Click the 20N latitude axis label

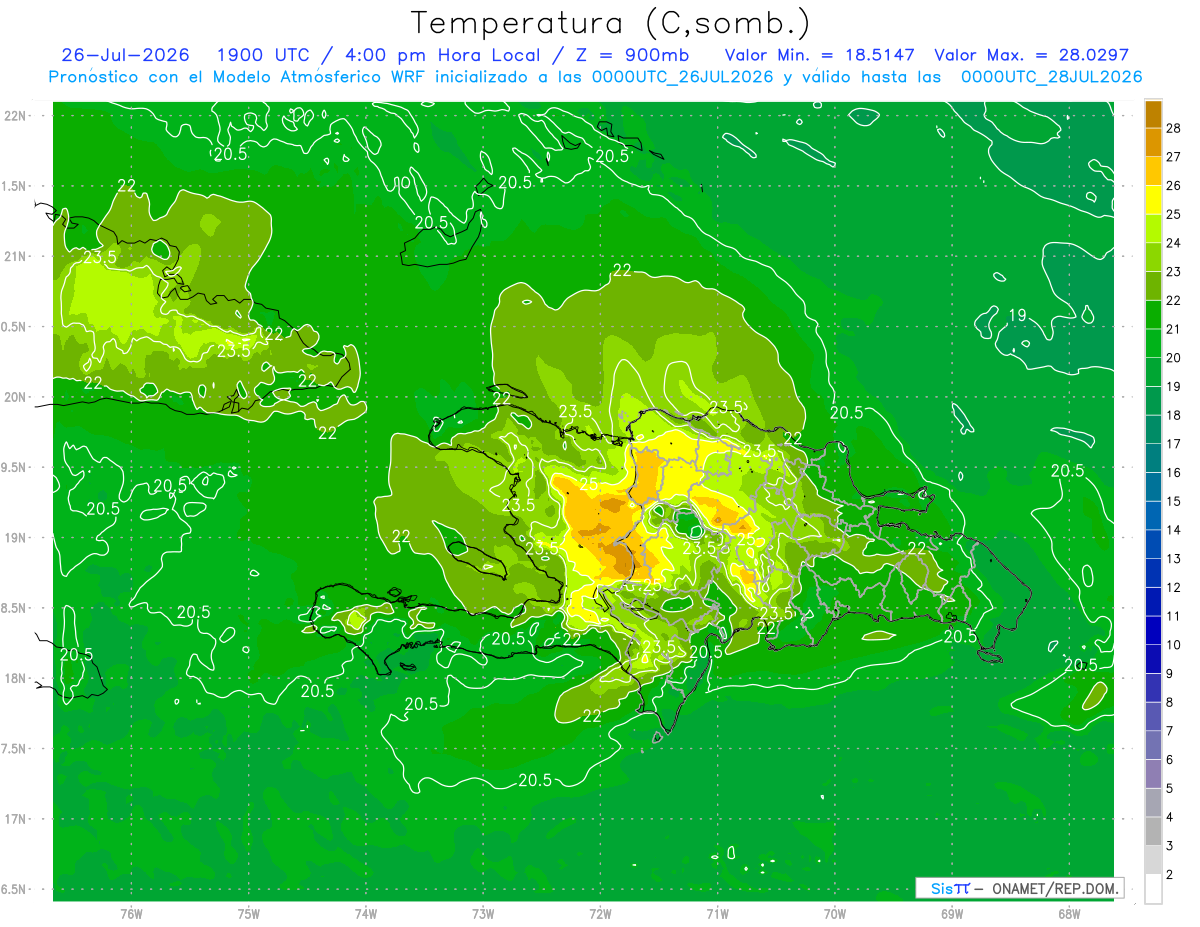[x=14, y=397]
